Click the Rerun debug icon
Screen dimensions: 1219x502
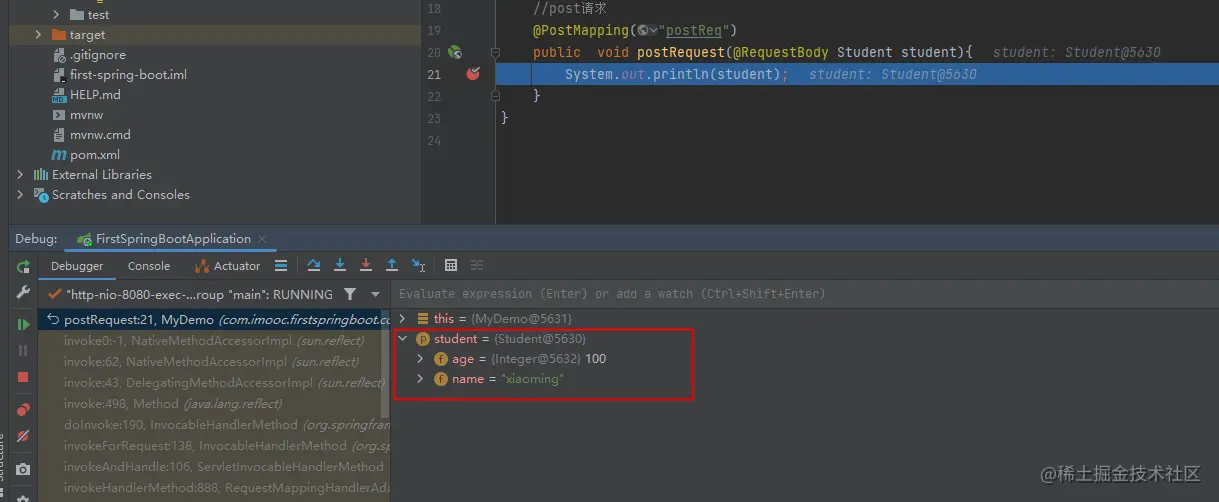23,267
